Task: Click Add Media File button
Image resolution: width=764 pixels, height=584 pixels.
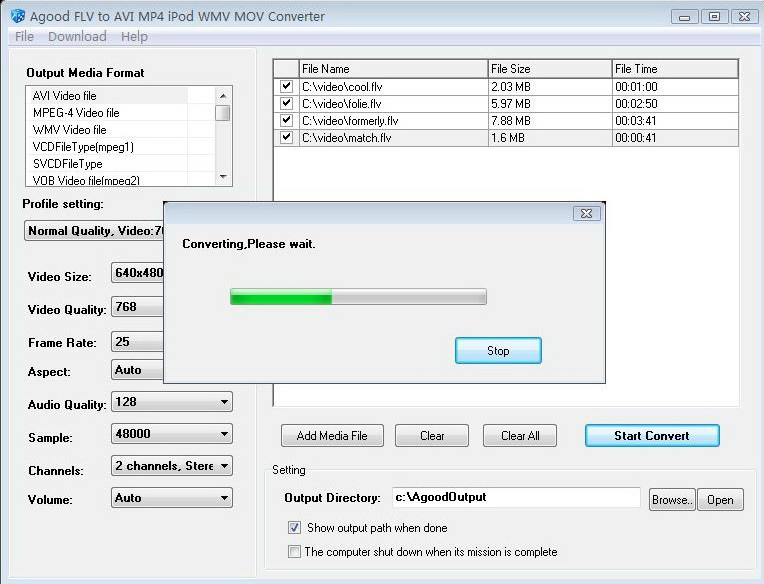Action: click(x=332, y=435)
